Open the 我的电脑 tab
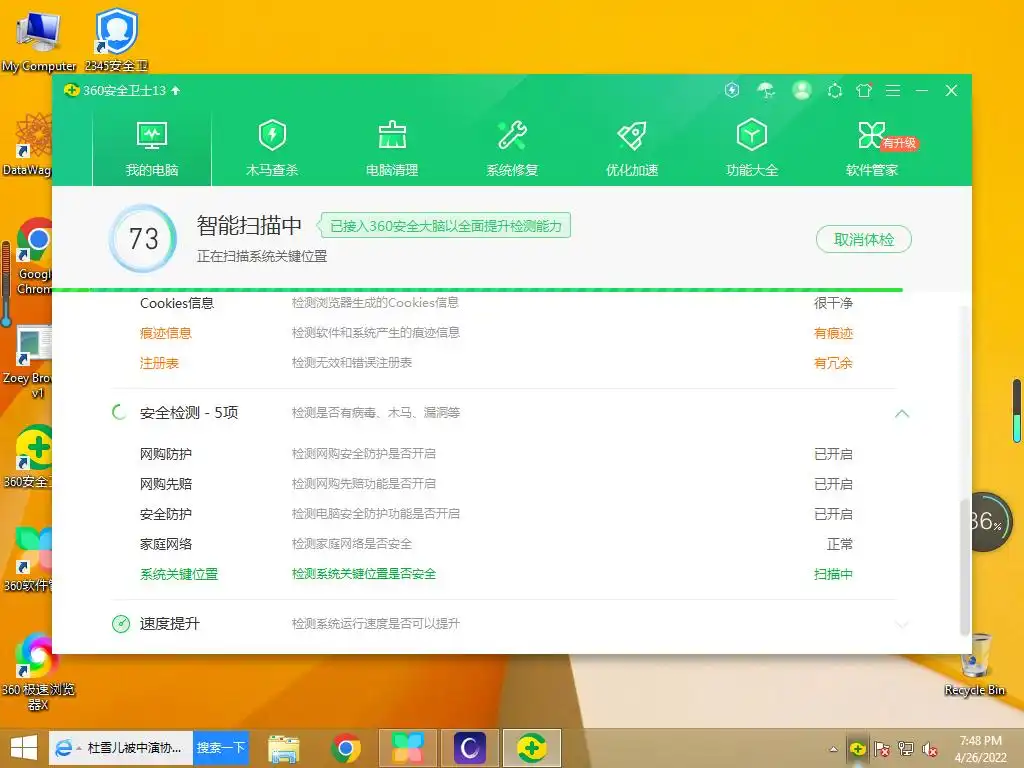The height and width of the screenshot is (768, 1024). click(x=152, y=149)
